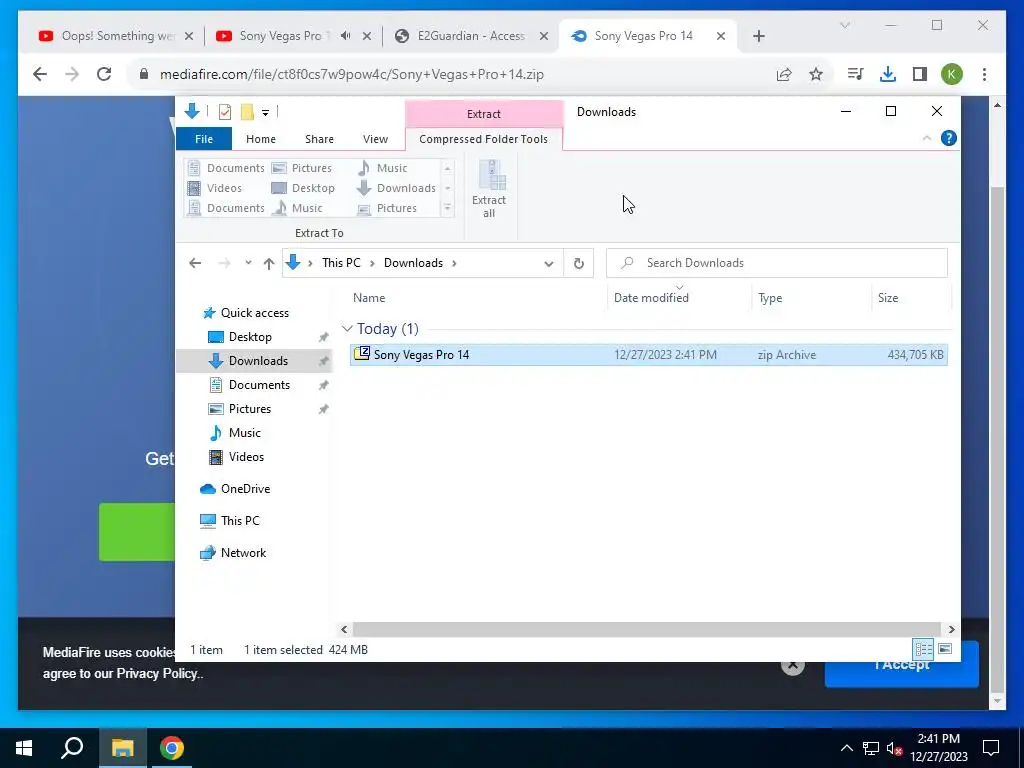Select Downloads in navigation pane

click(254, 360)
